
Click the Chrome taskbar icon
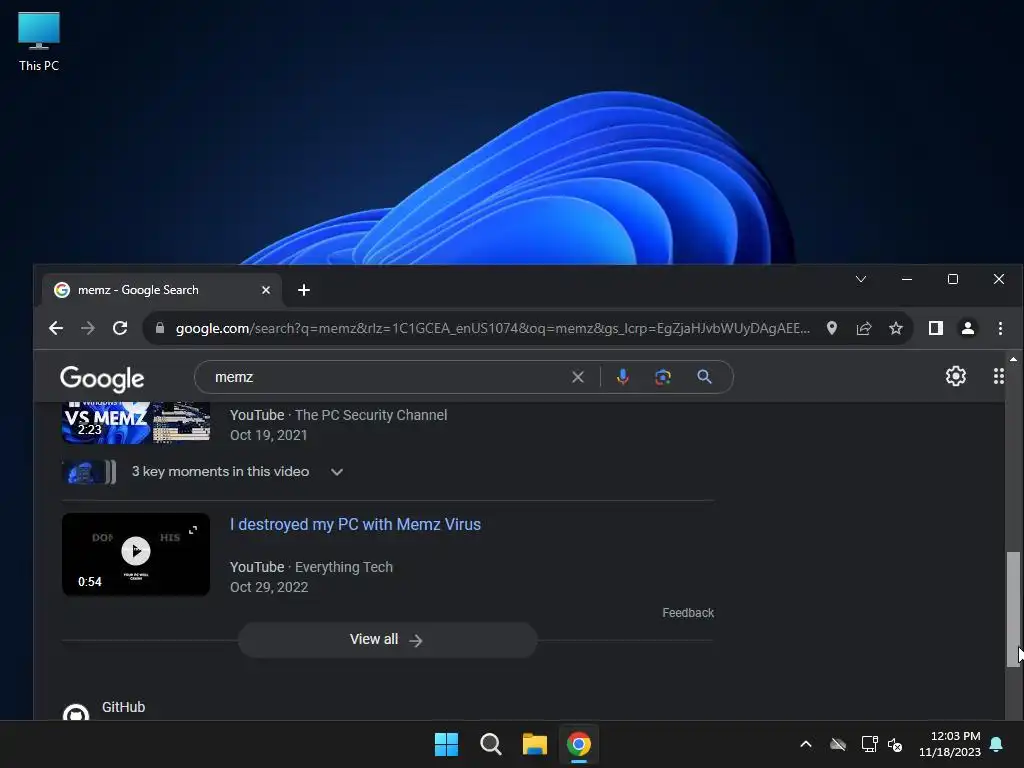click(x=579, y=744)
